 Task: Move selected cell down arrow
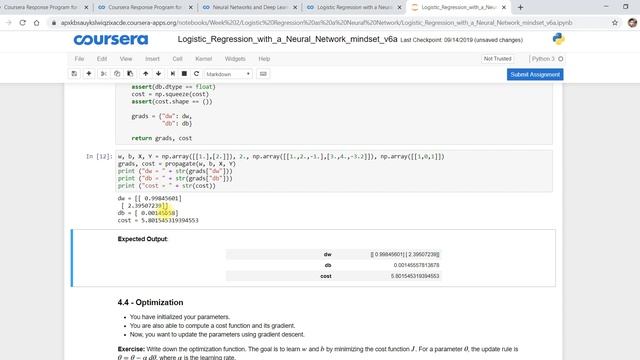tap(158, 74)
